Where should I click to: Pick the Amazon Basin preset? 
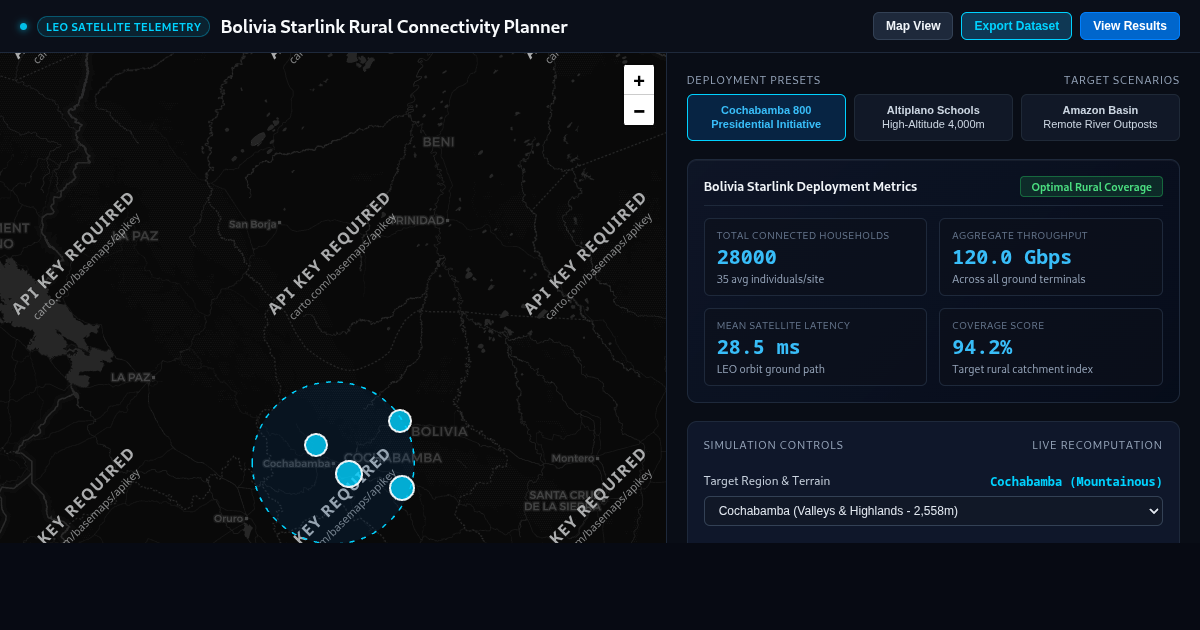click(x=1100, y=117)
